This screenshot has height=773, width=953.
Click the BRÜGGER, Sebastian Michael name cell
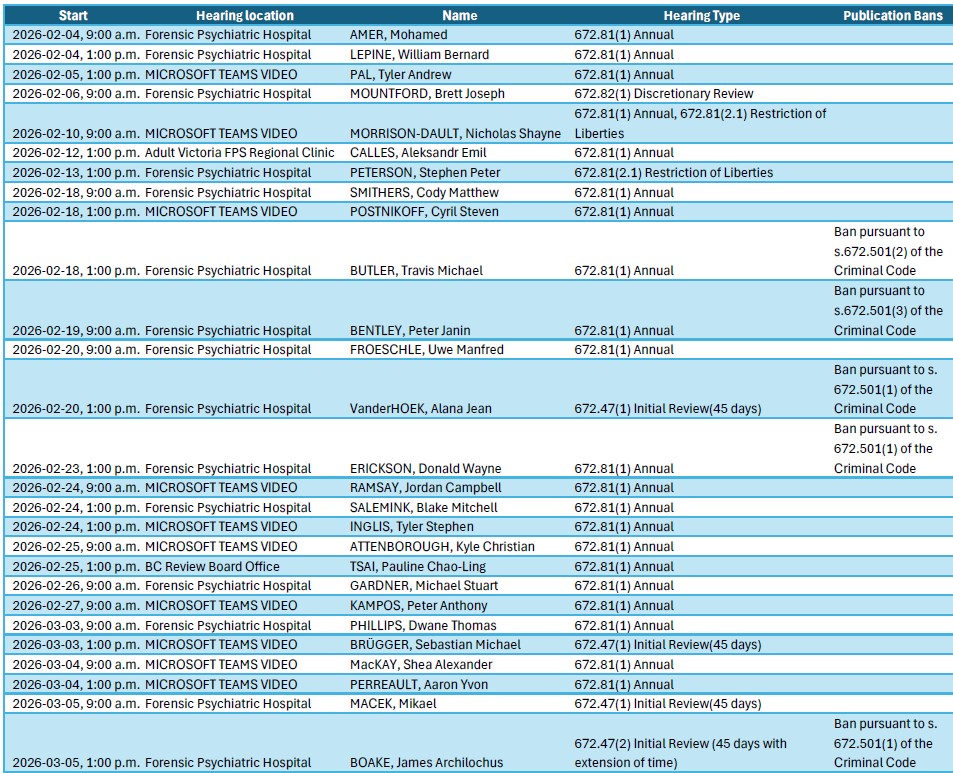click(435, 645)
